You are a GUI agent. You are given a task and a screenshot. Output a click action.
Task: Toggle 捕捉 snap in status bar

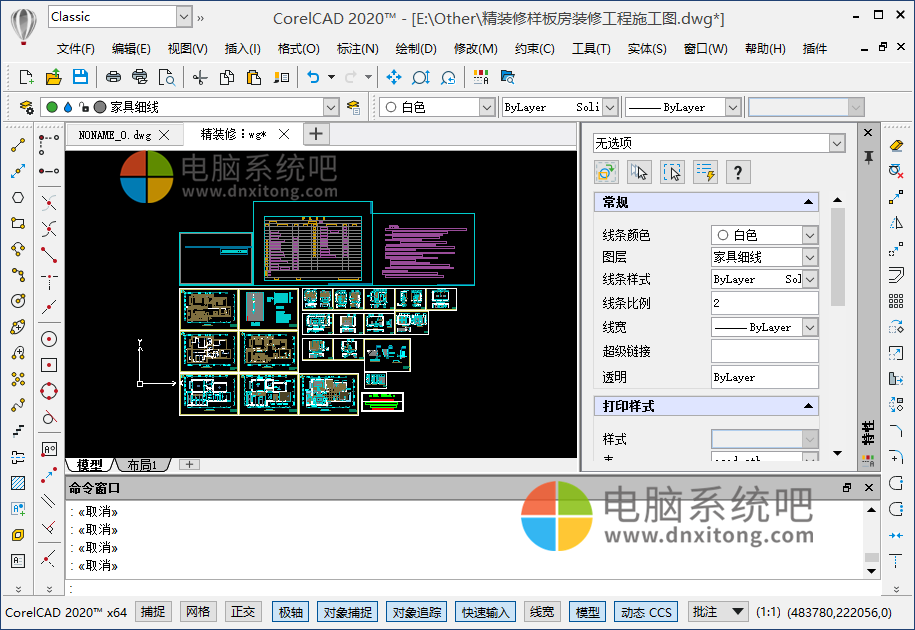pyautogui.click(x=153, y=612)
